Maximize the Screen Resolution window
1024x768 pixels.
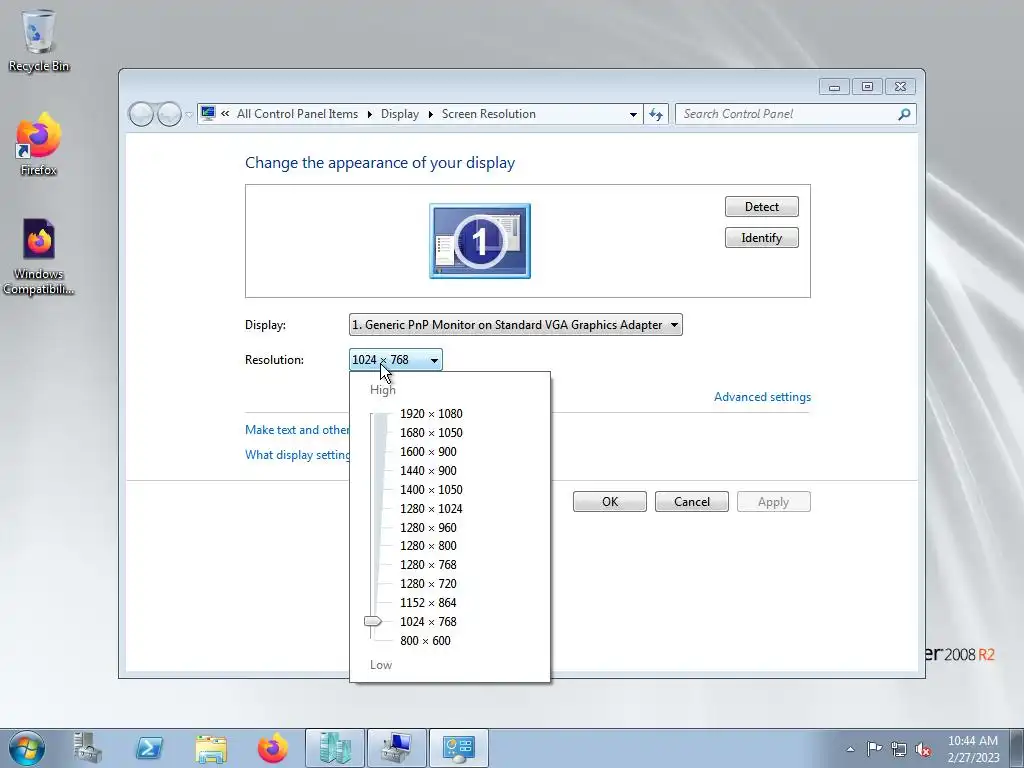pos(867,86)
